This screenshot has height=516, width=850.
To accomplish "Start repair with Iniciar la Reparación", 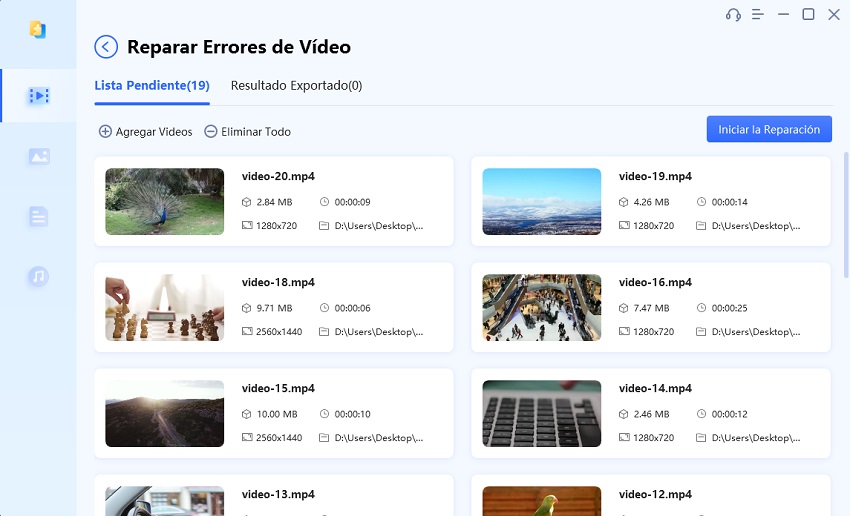I will (769, 129).
